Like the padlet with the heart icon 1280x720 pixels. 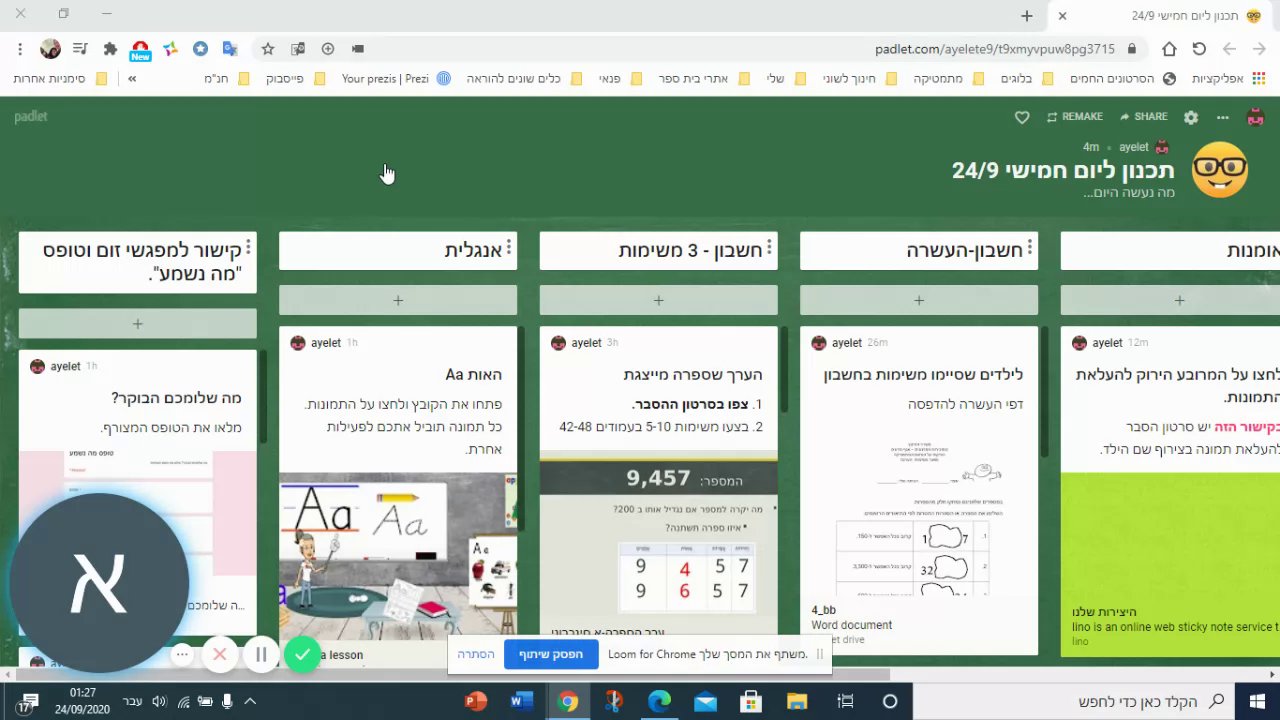(1022, 117)
